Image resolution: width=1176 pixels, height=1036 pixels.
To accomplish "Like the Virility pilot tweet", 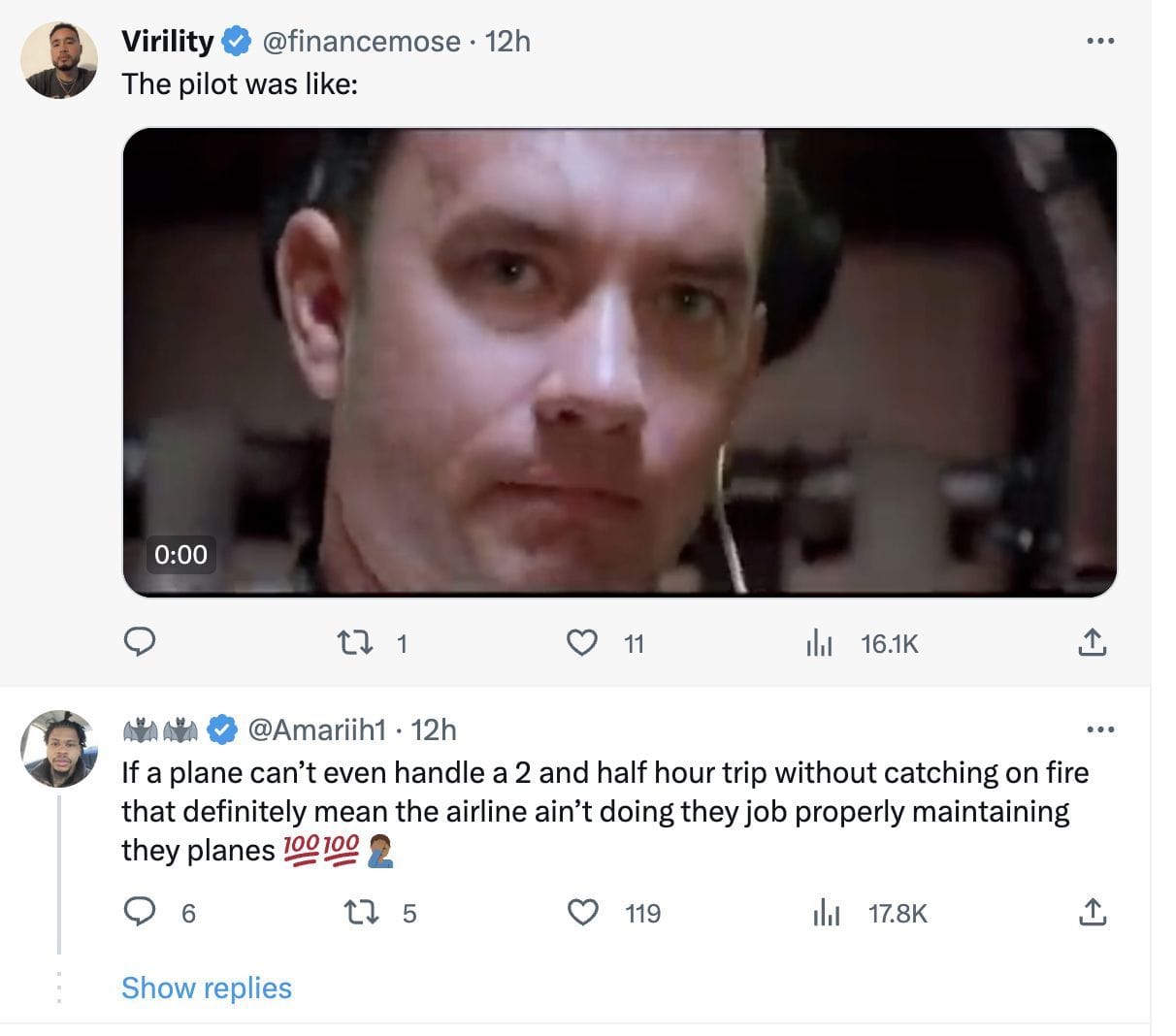I will [x=581, y=642].
